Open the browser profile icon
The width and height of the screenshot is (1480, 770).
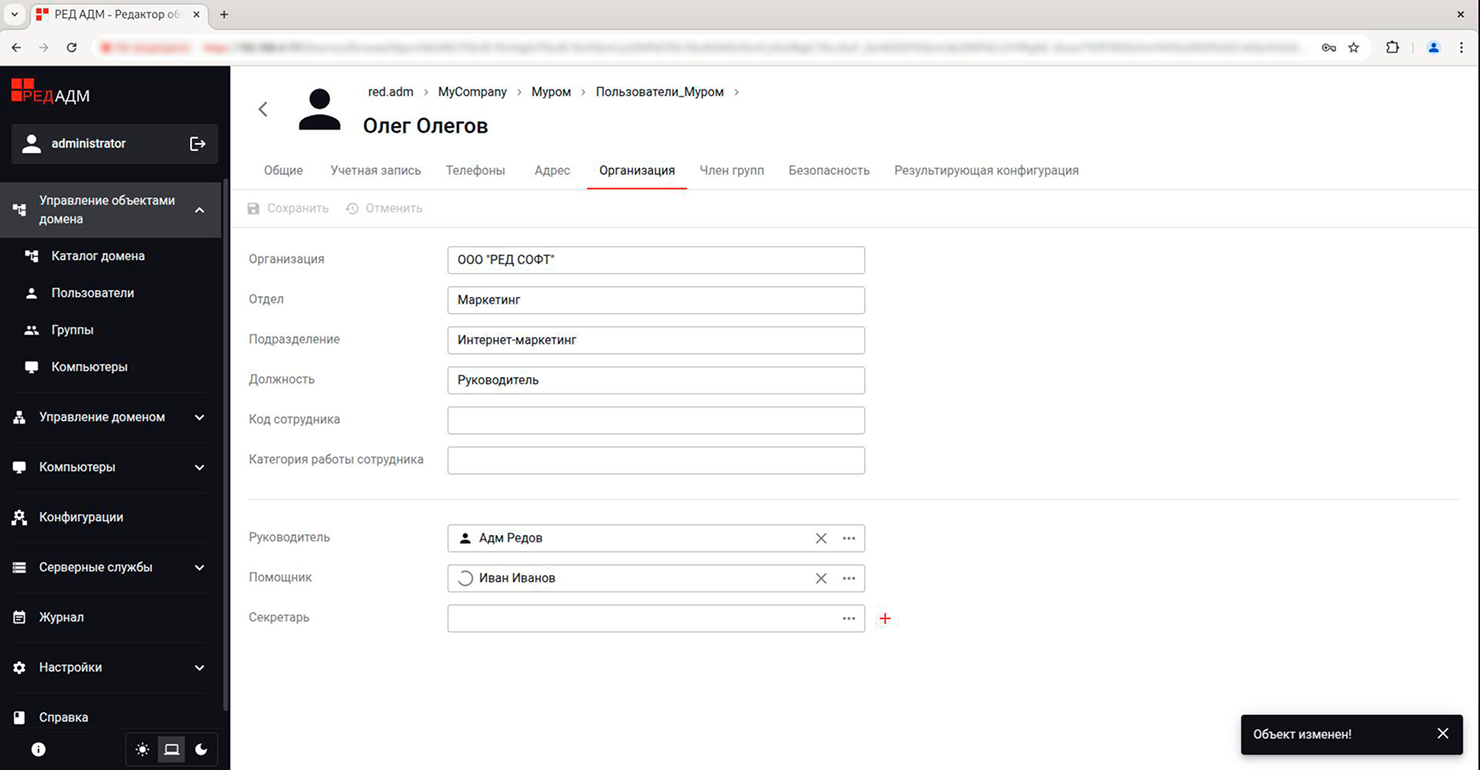1434,47
